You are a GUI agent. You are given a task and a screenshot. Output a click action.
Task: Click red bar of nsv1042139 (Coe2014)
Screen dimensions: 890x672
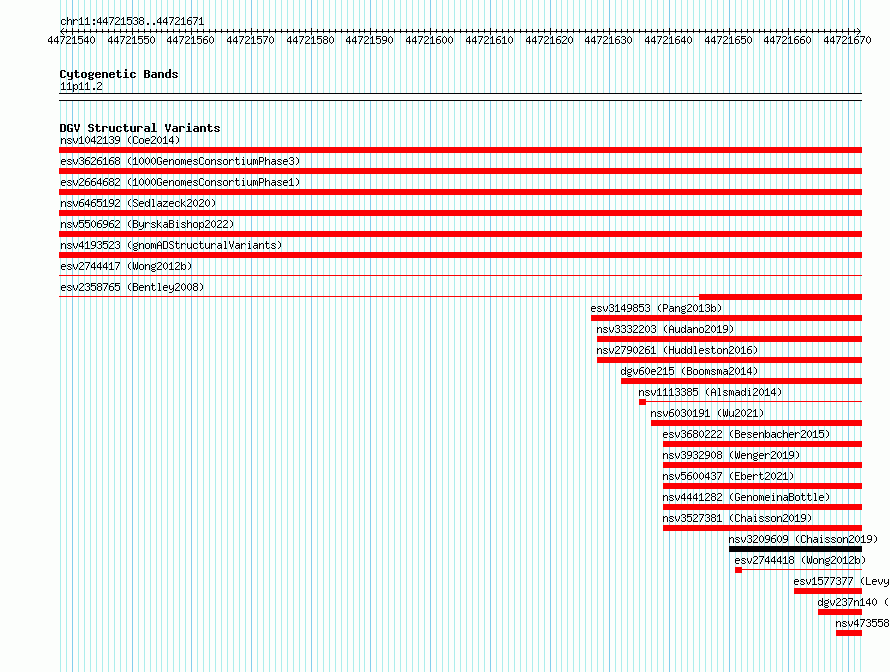460,150
